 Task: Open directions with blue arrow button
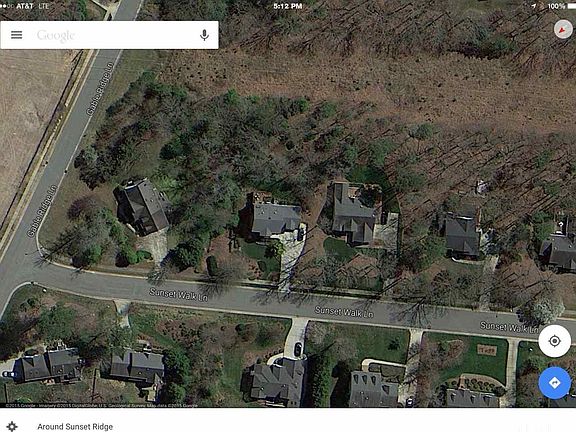click(554, 383)
